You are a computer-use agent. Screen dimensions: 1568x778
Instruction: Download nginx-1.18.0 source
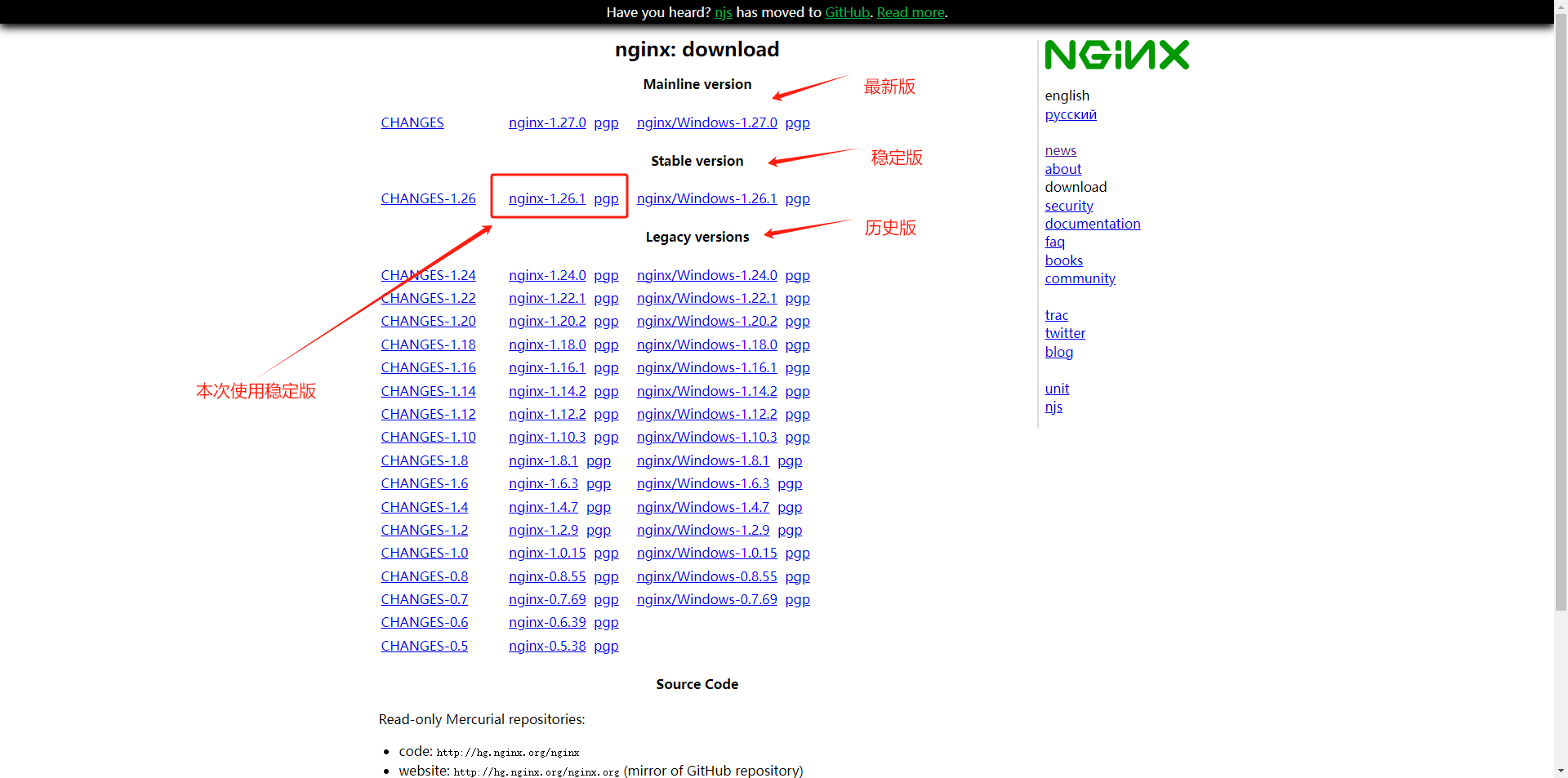pos(547,345)
